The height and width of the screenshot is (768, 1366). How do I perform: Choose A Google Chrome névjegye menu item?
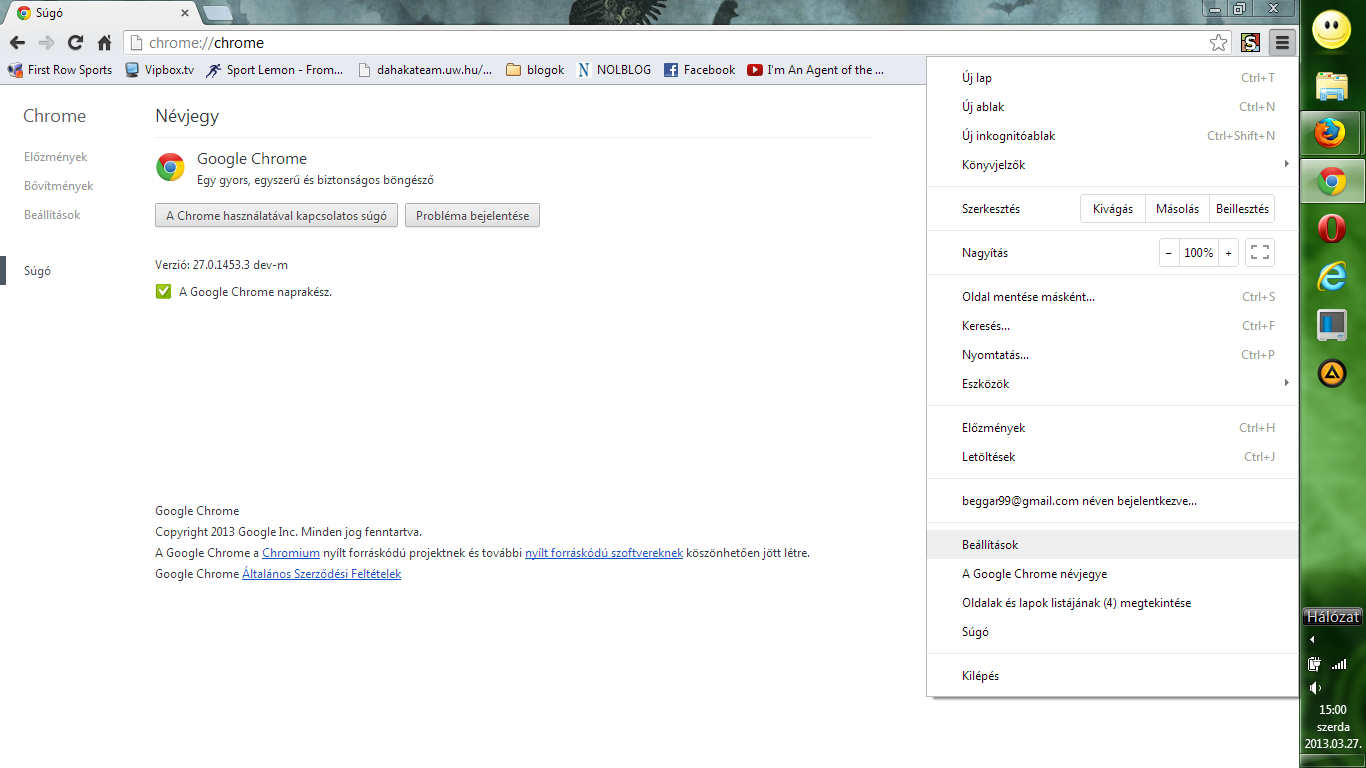[1112, 574]
